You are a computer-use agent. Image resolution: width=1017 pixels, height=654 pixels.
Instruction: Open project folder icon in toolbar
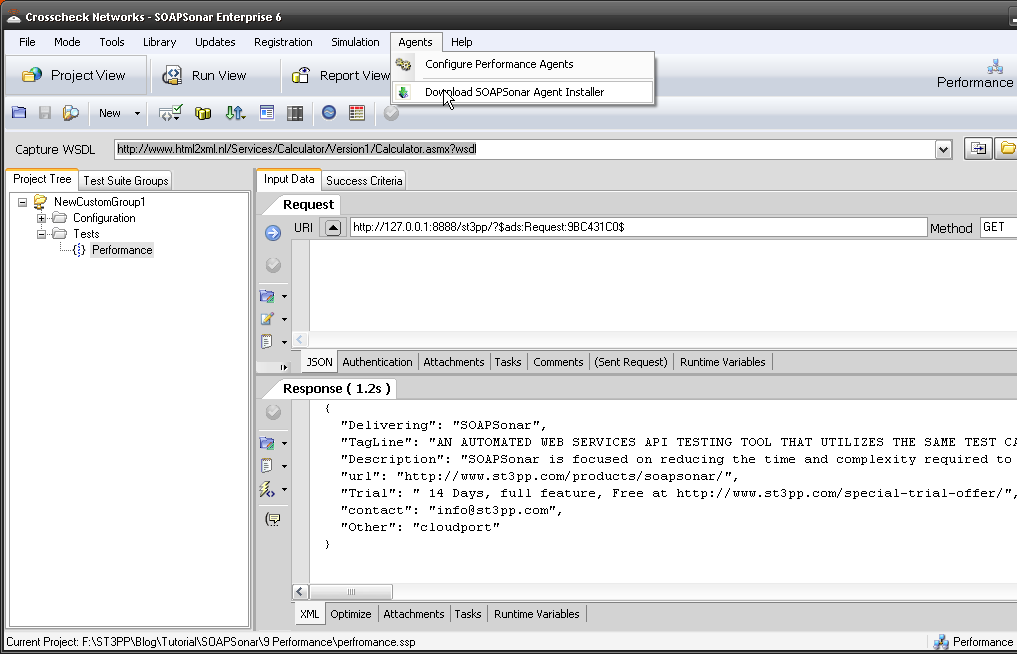coord(19,113)
